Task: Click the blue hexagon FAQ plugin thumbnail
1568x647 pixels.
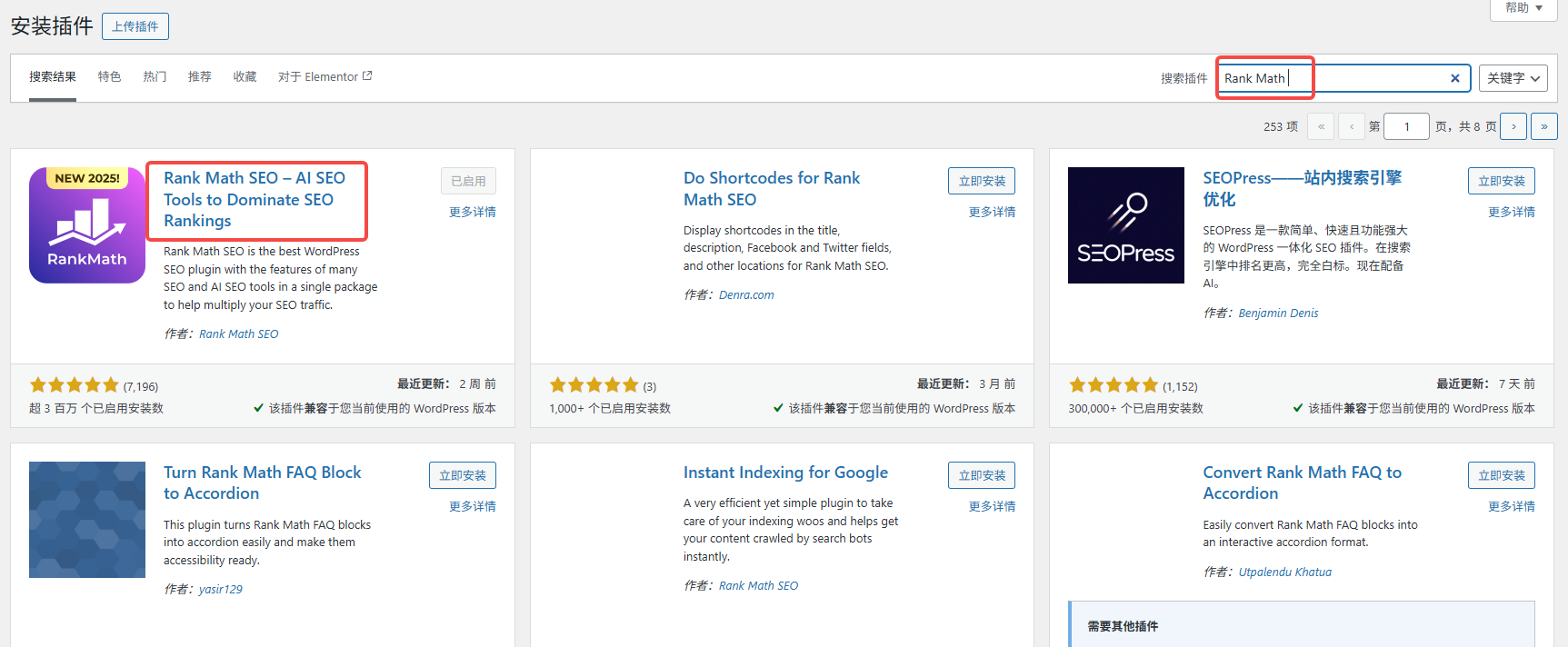Action: pyautogui.click(x=87, y=520)
